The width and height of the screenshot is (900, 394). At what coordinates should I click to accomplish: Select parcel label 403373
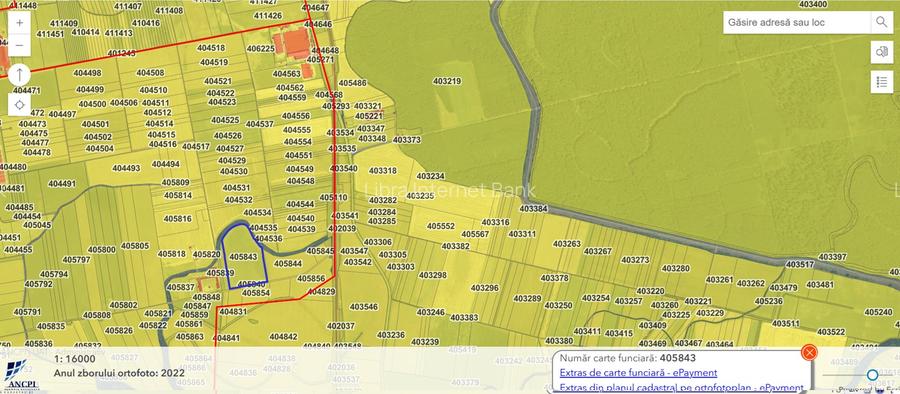(x=406, y=140)
